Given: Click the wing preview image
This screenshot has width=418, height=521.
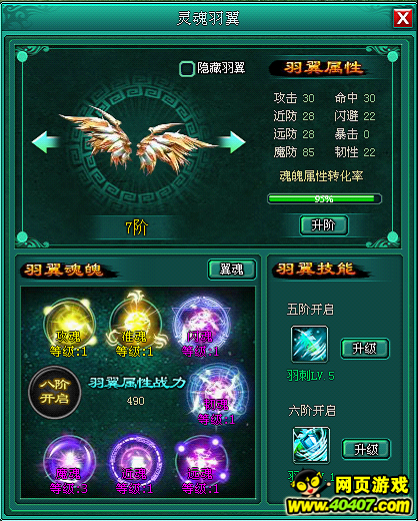Looking at the screenshot, I should point(138,140).
